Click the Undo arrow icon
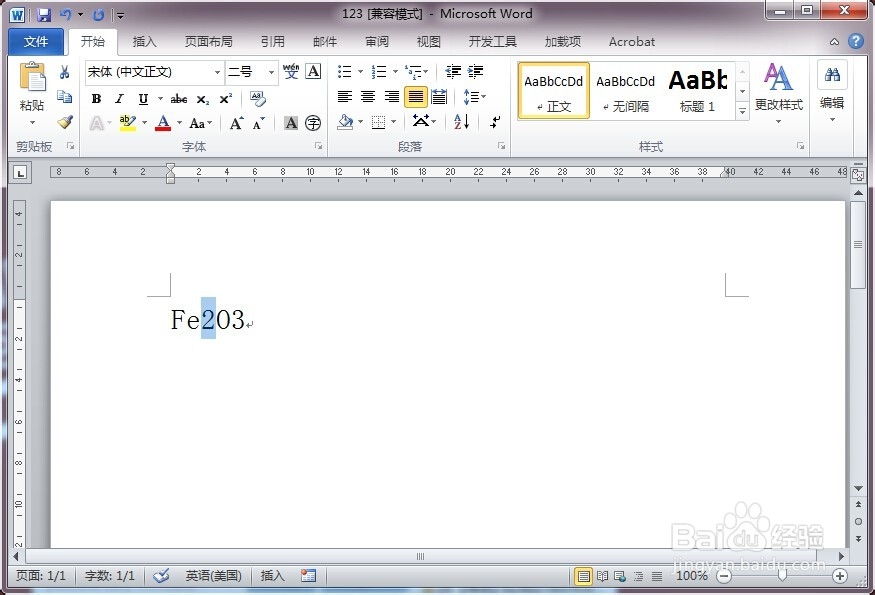This screenshot has width=875, height=595. click(66, 15)
